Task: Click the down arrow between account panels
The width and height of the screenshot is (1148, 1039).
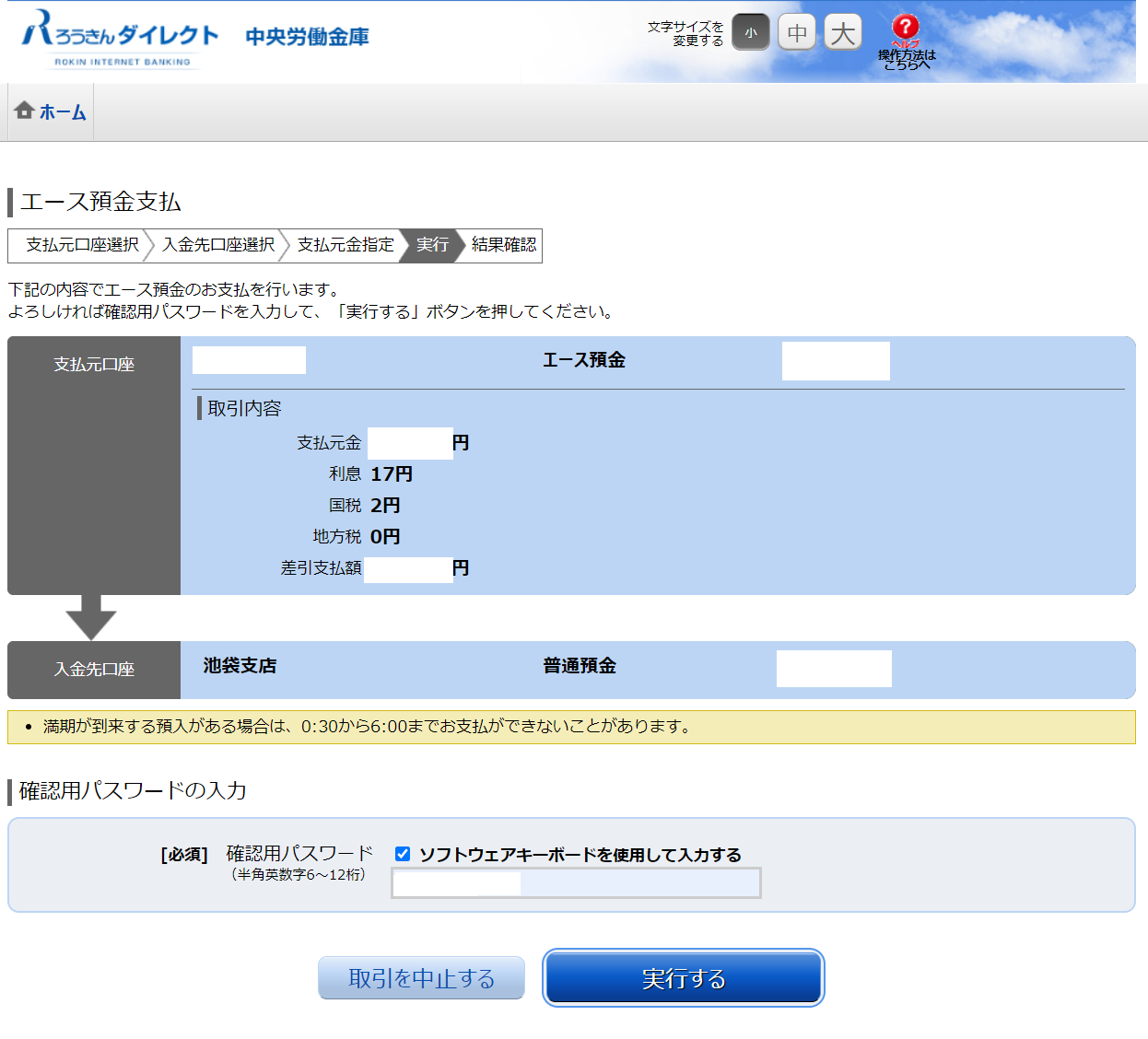Action: point(91,617)
